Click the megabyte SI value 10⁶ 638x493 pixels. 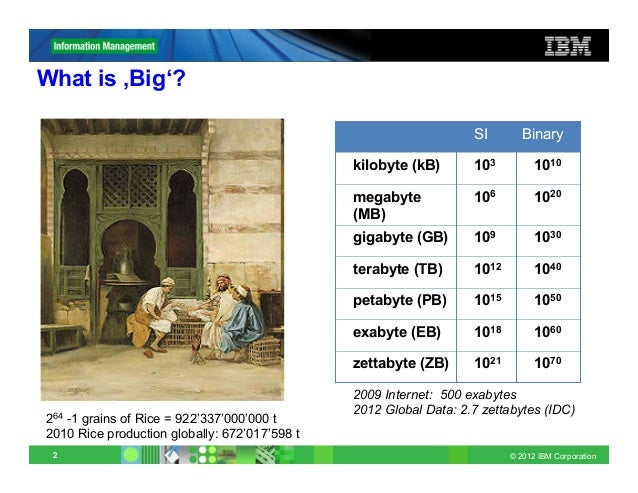pyautogui.click(x=485, y=196)
